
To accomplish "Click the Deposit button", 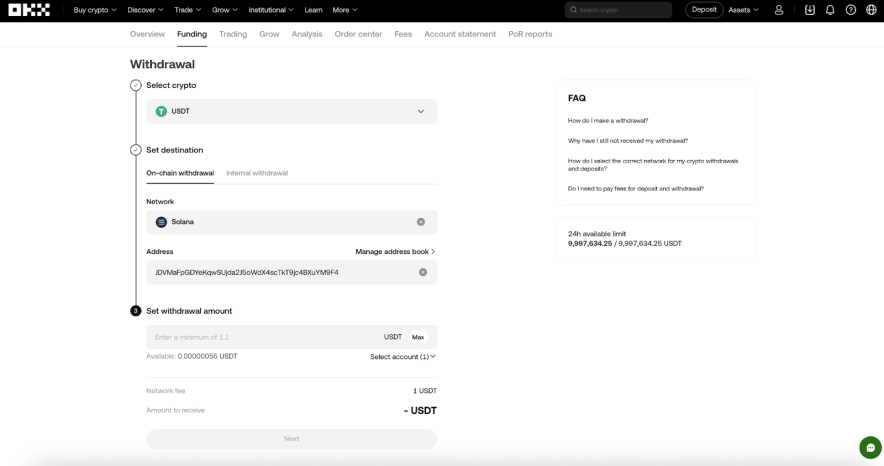I will tap(704, 10).
